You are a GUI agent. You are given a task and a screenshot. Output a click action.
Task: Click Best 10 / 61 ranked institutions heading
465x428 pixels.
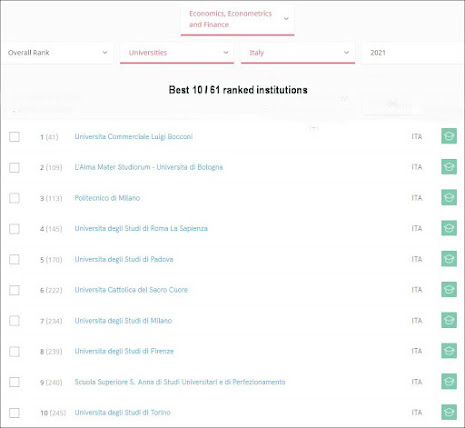click(x=238, y=90)
